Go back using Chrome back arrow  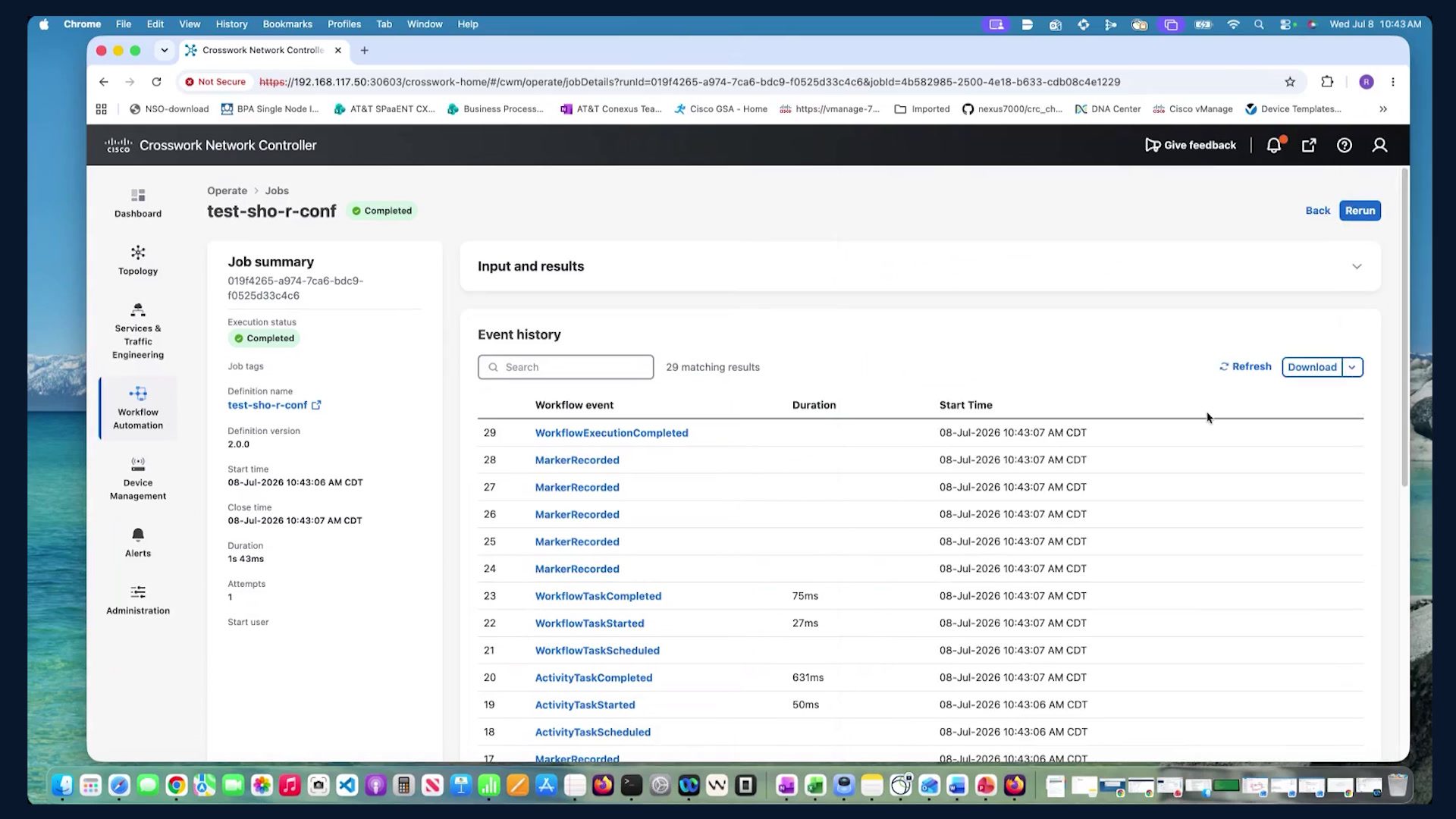click(104, 82)
